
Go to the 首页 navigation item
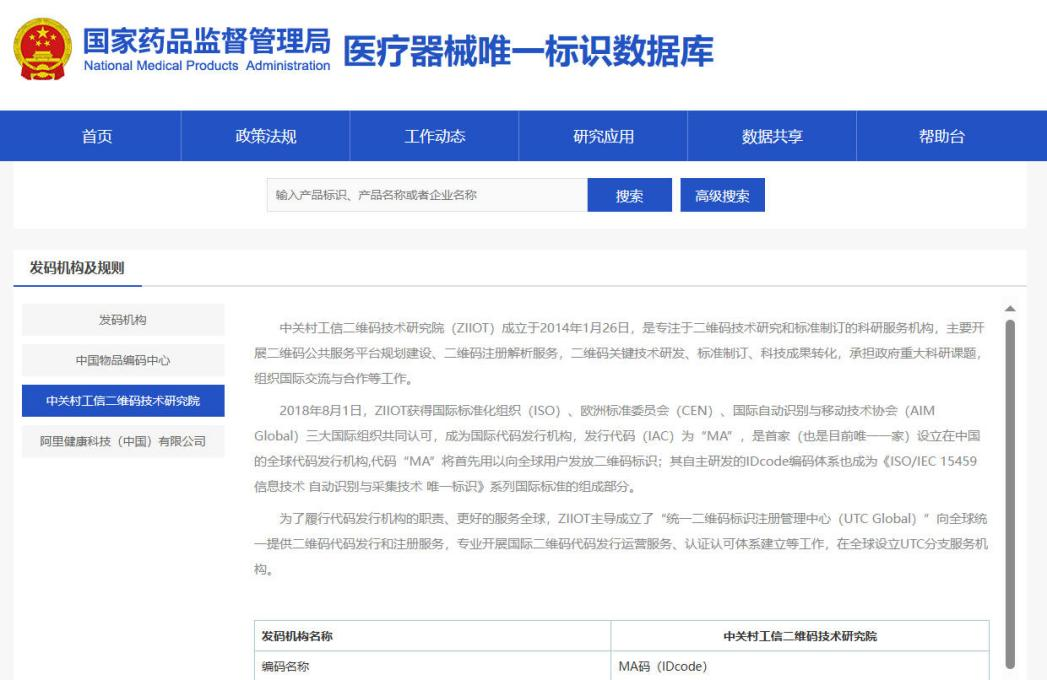coord(96,137)
